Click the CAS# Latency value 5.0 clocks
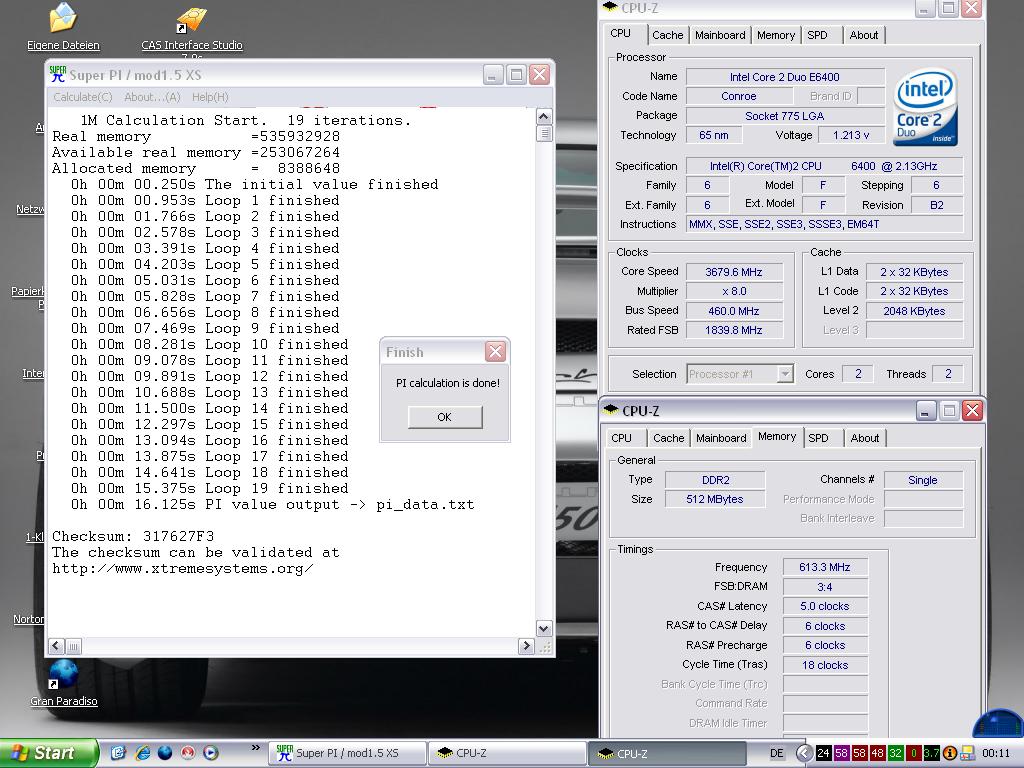This screenshot has width=1024, height=768. (x=825, y=606)
